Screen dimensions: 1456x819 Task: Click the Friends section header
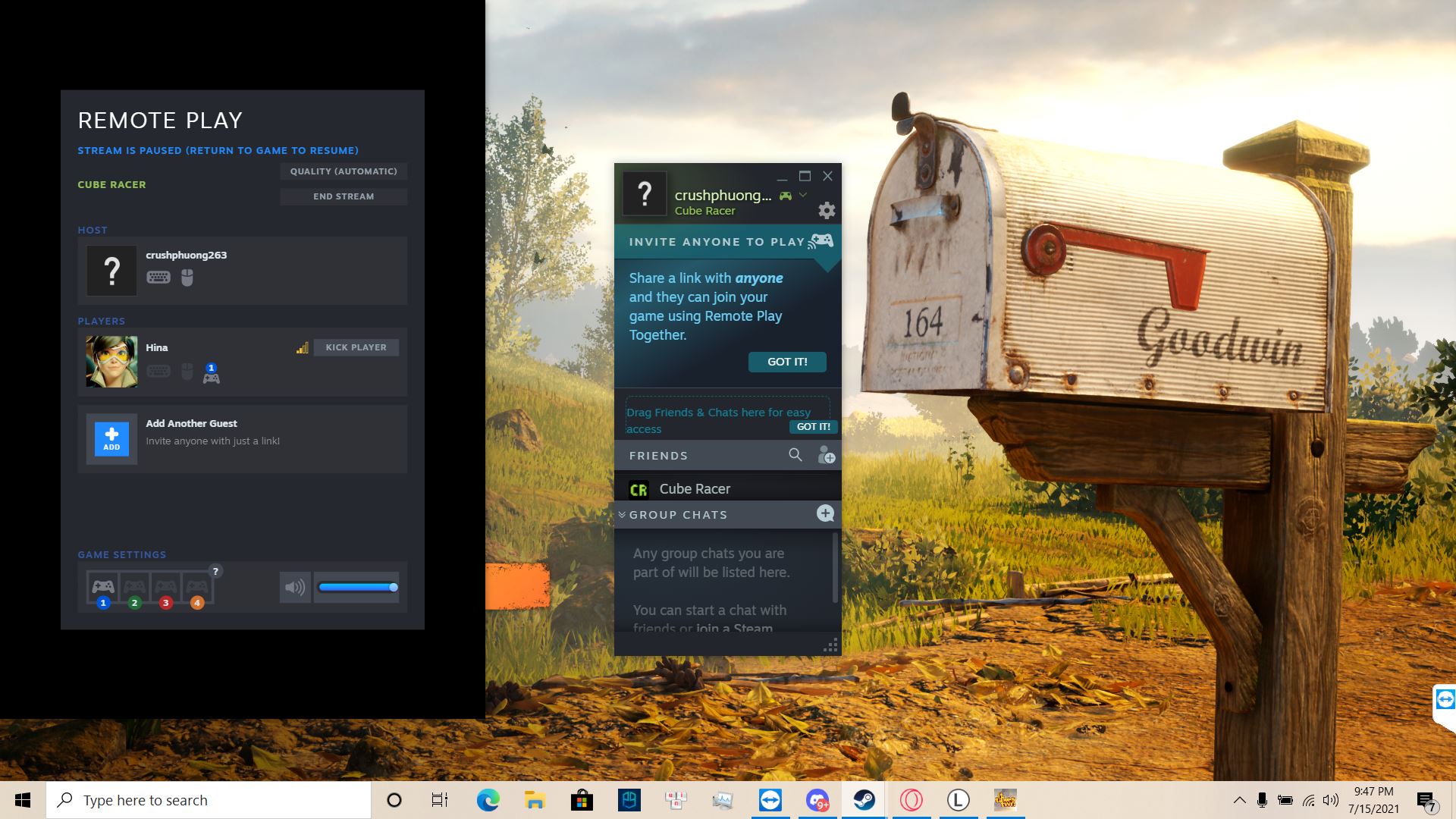(658, 456)
